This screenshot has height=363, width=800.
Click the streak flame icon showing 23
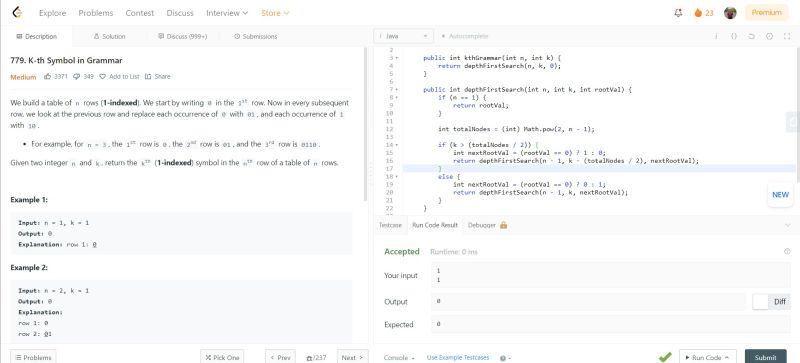pos(698,13)
